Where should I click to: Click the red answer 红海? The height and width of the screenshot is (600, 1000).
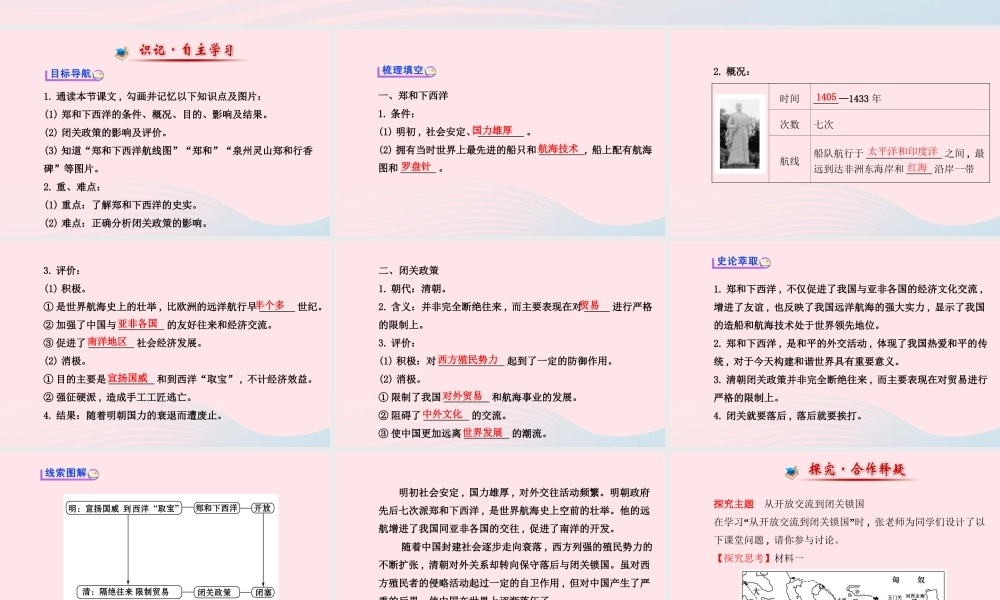pos(917,167)
